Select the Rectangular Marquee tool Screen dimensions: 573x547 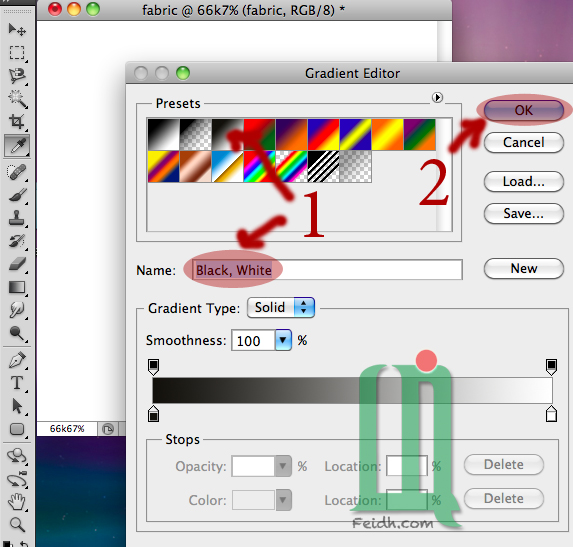click(x=17, y=53)
